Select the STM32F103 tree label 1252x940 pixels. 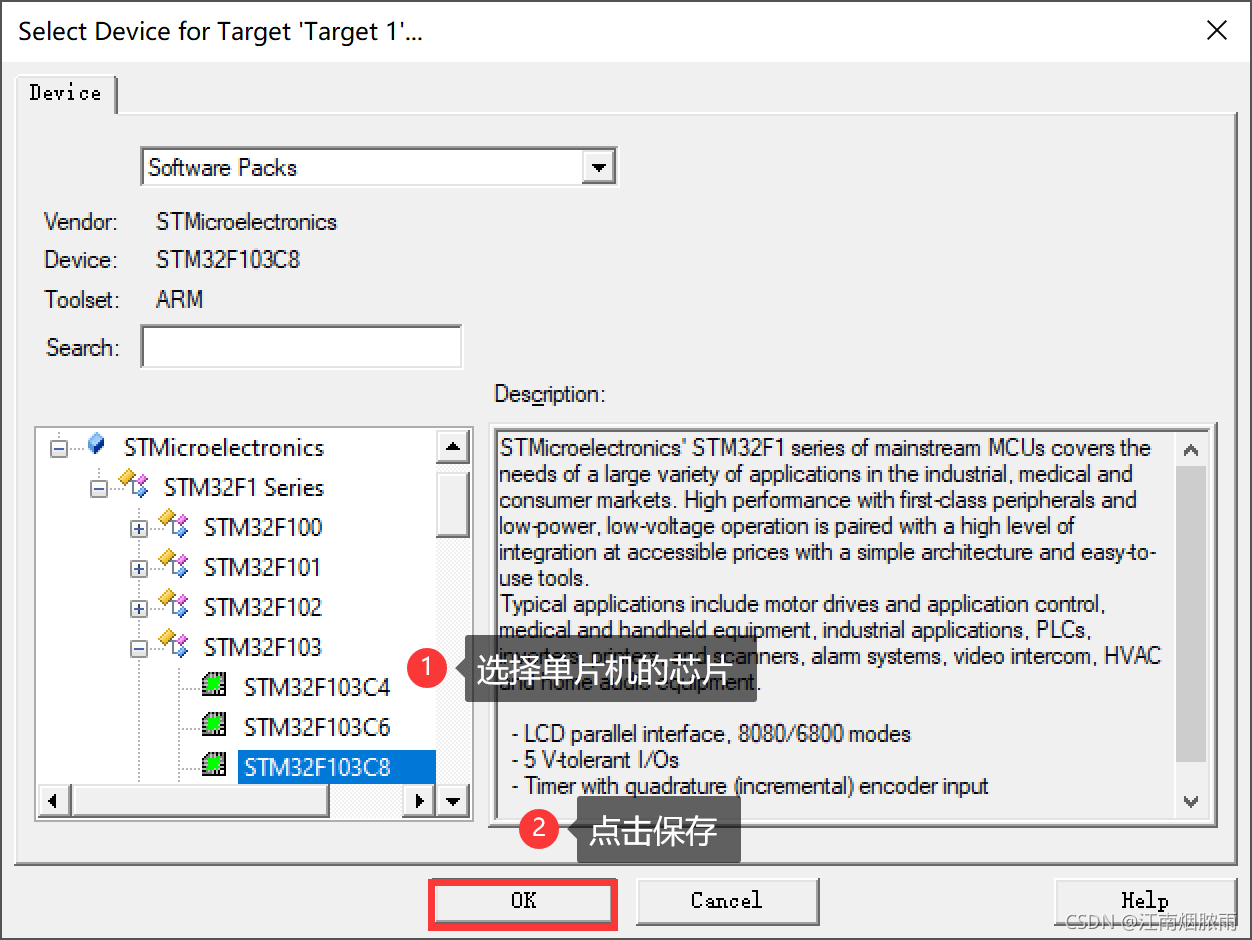[263, 647]
